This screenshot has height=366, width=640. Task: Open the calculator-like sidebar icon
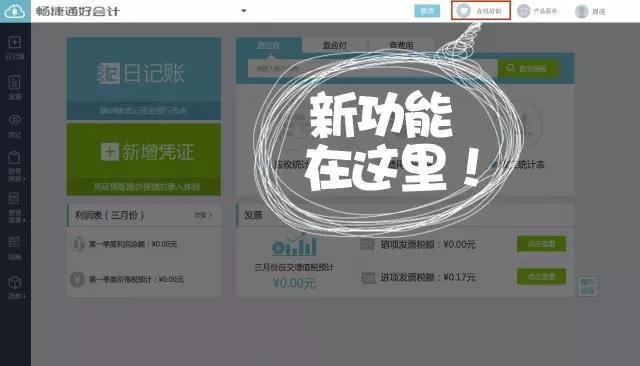(15, 207)
